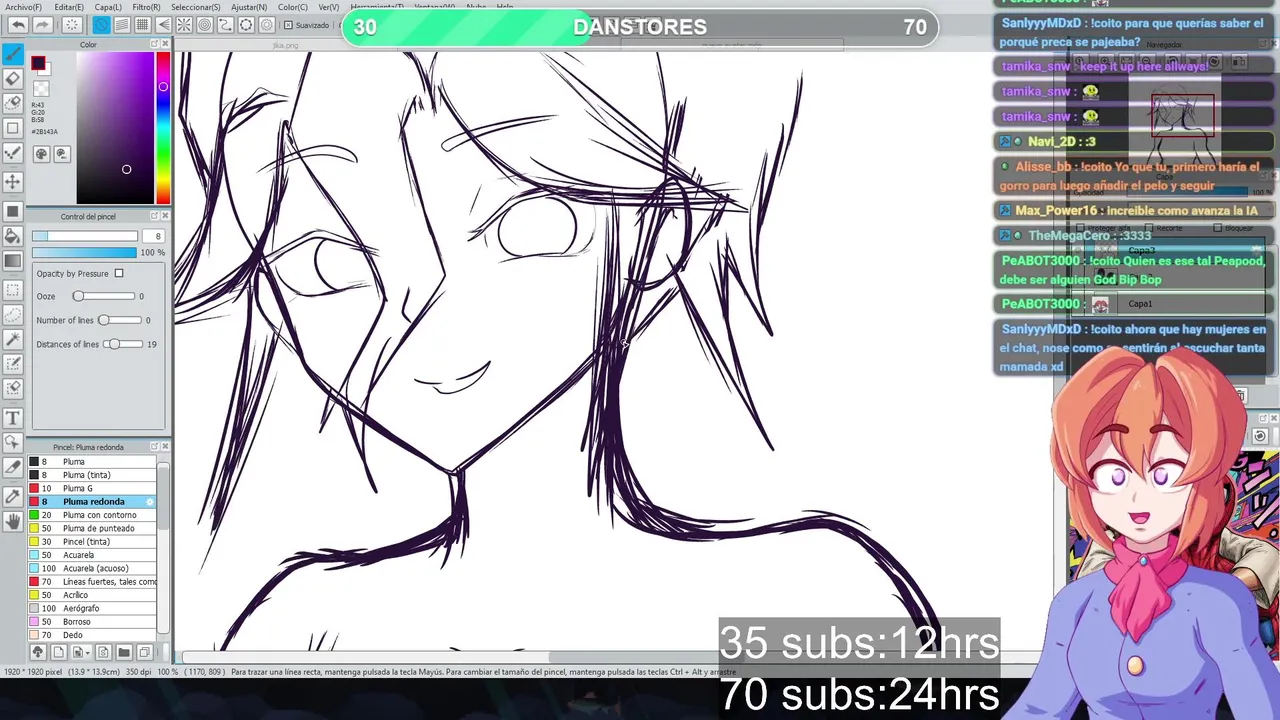Click the cloud download brush button
The height and width of the screenshot is (720, 1280).
pos(38,652)
